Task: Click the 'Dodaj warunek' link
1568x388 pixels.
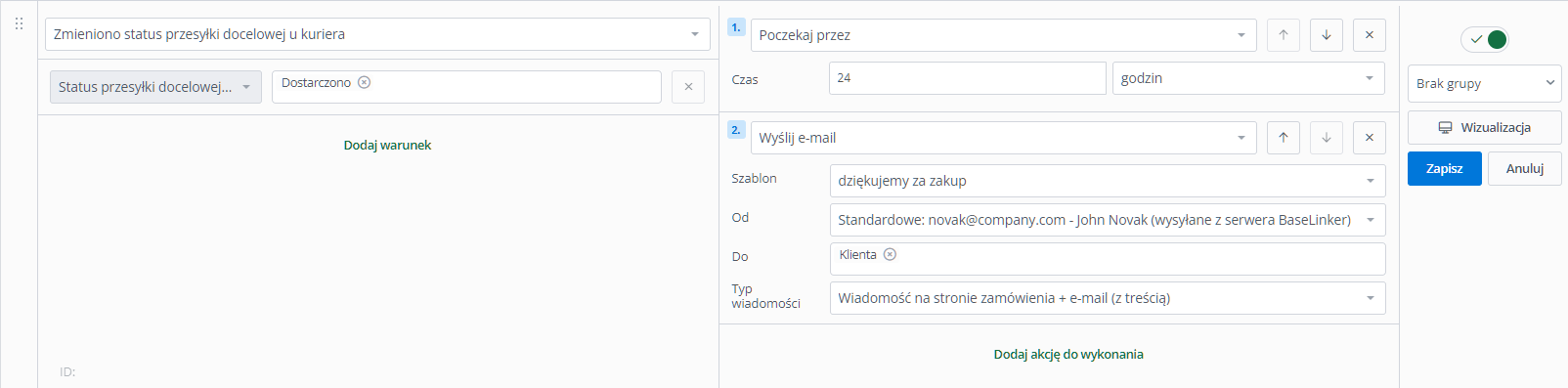Action: [387, 146]
